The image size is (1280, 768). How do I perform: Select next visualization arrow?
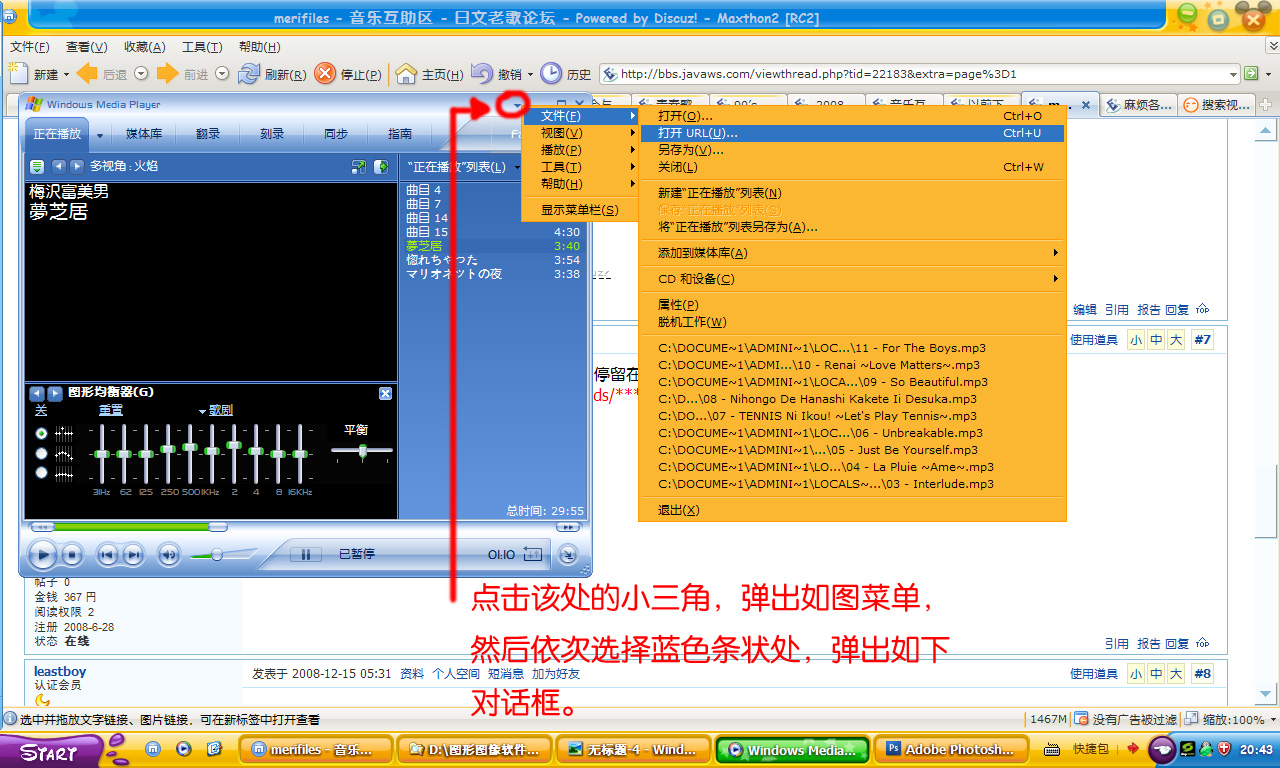point(77,166)
